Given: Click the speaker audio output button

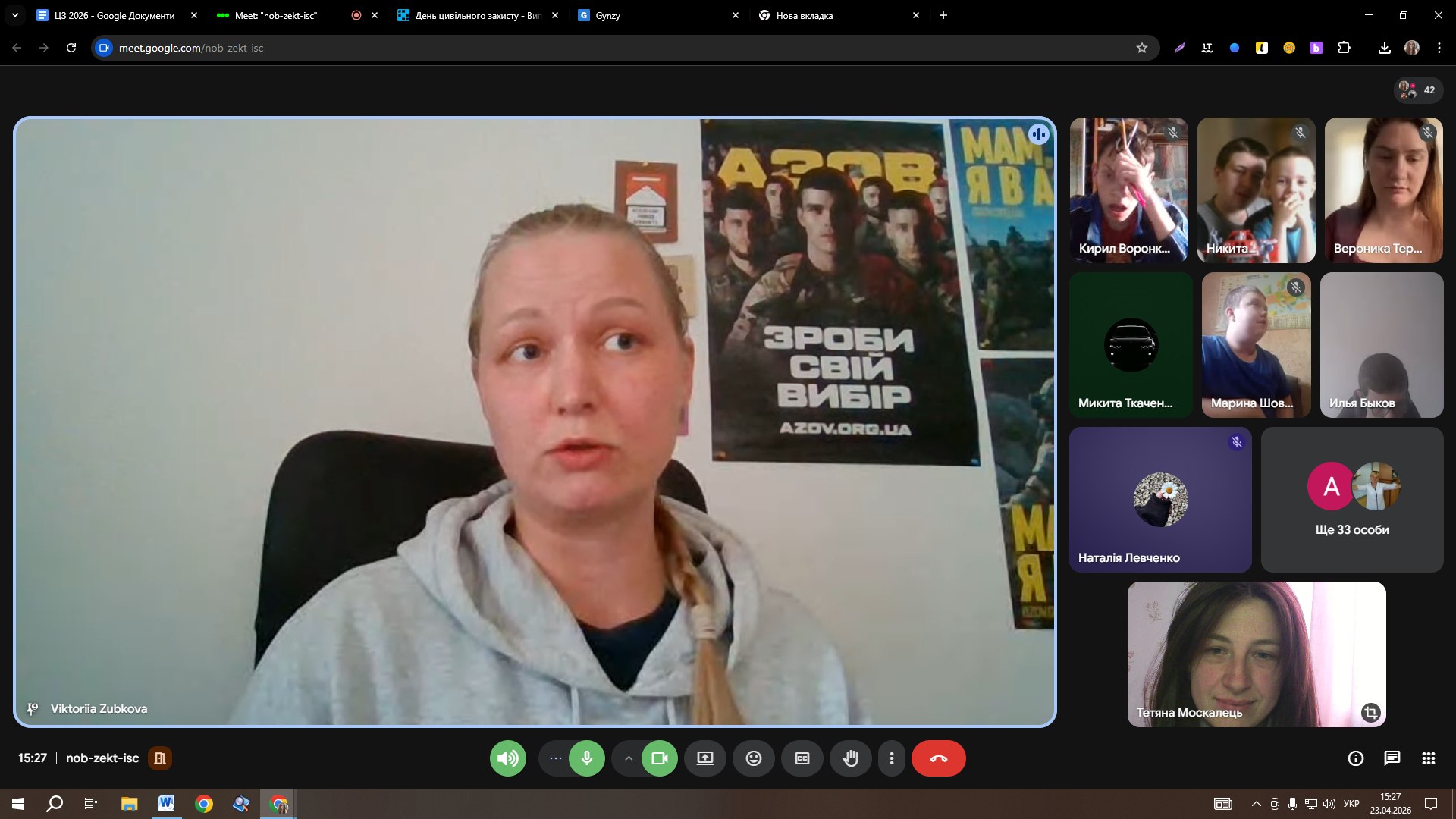Looking at the screenshot, I should coord(507,758).
